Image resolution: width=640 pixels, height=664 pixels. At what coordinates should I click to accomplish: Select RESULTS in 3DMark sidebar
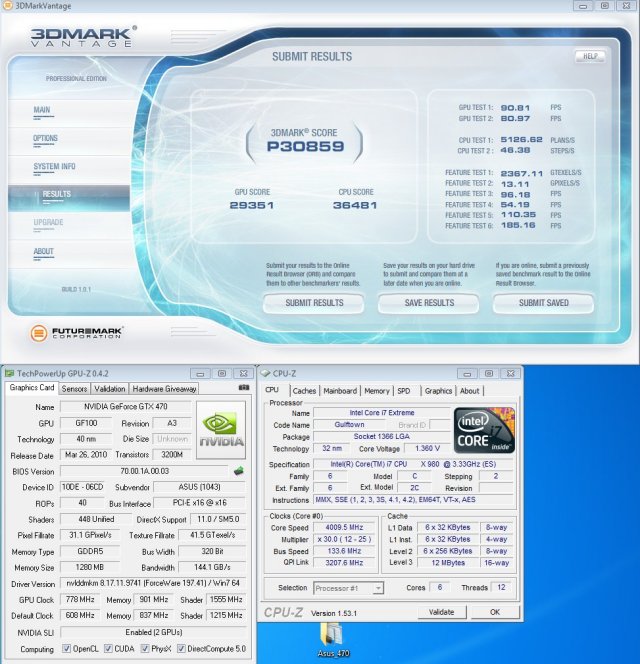tap(56, 194)
